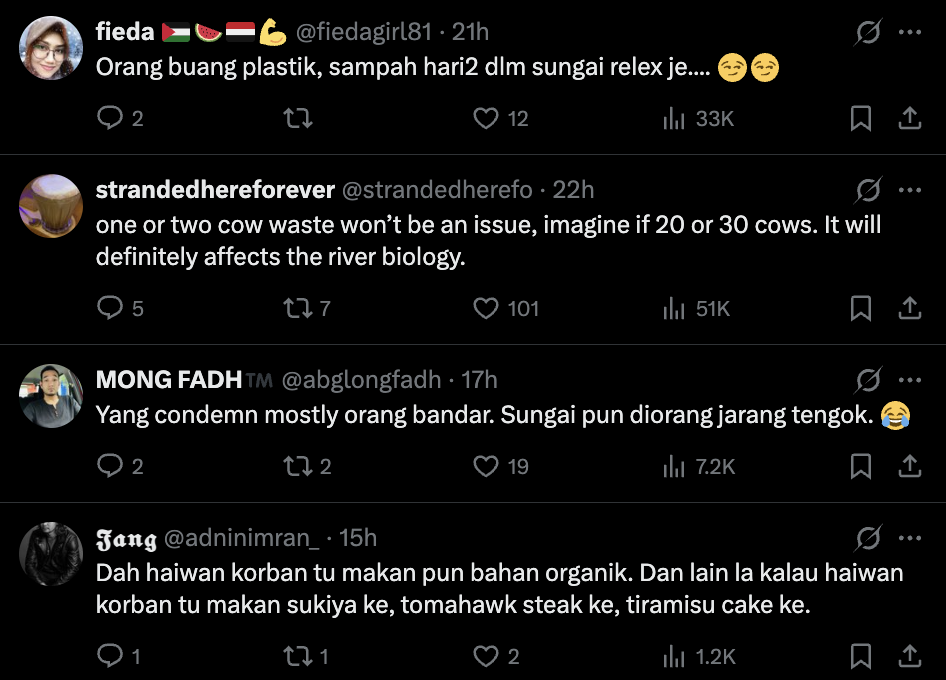Click Grok icon on Jang's tweet

pyautogui.click(x=868, y=538)
